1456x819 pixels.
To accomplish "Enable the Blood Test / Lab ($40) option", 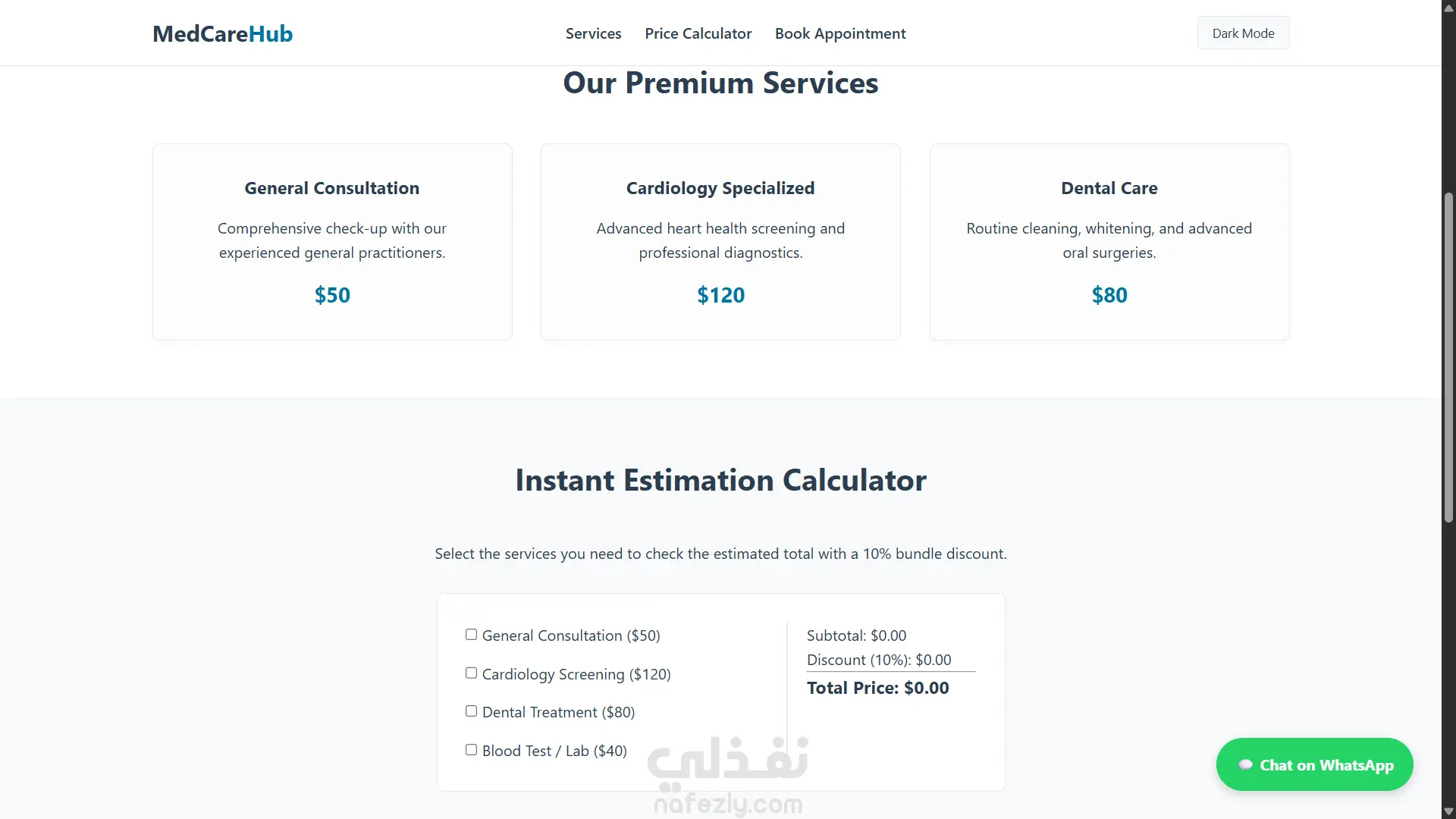I will 471,750.
